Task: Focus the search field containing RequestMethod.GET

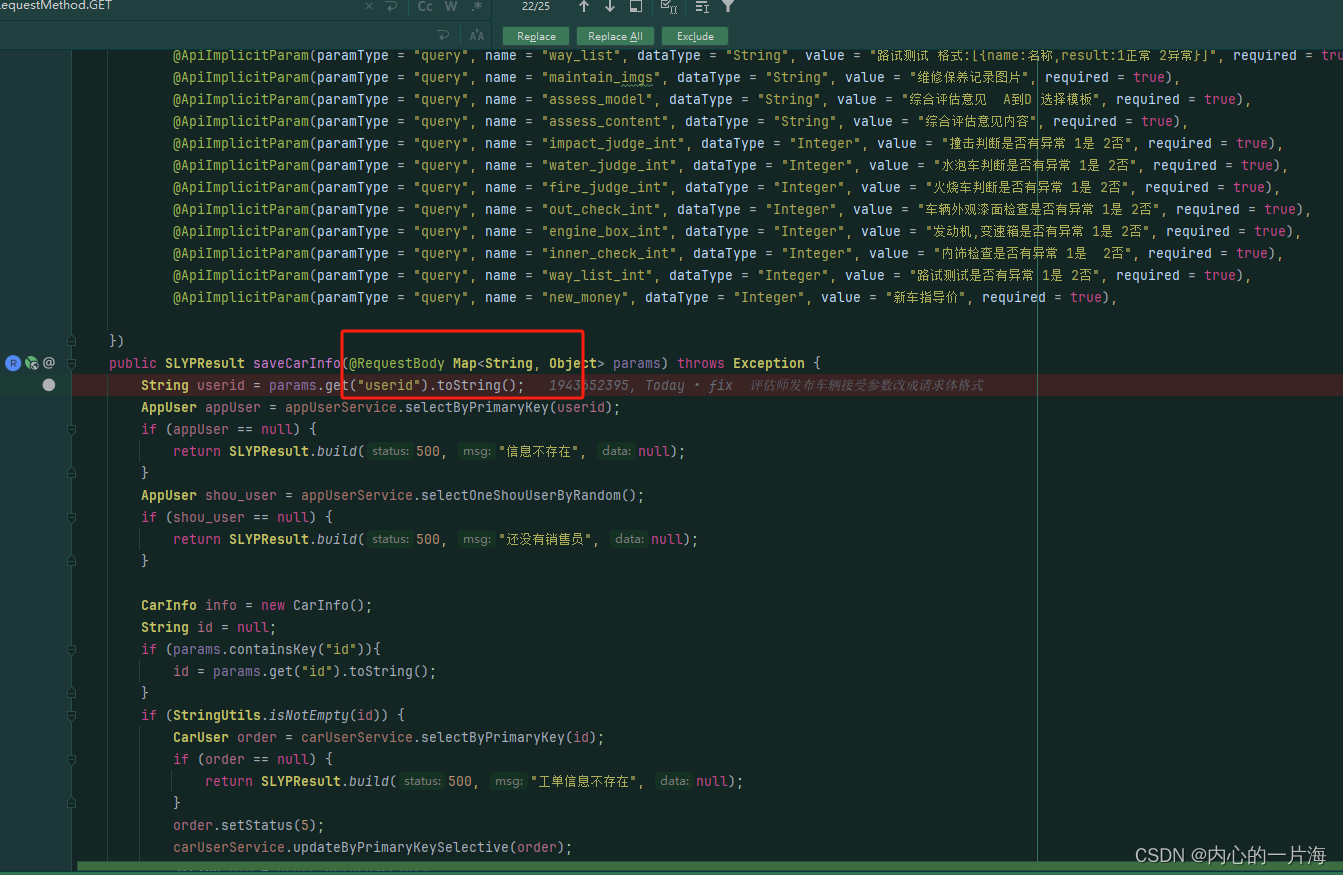Action: pos(180,6)
